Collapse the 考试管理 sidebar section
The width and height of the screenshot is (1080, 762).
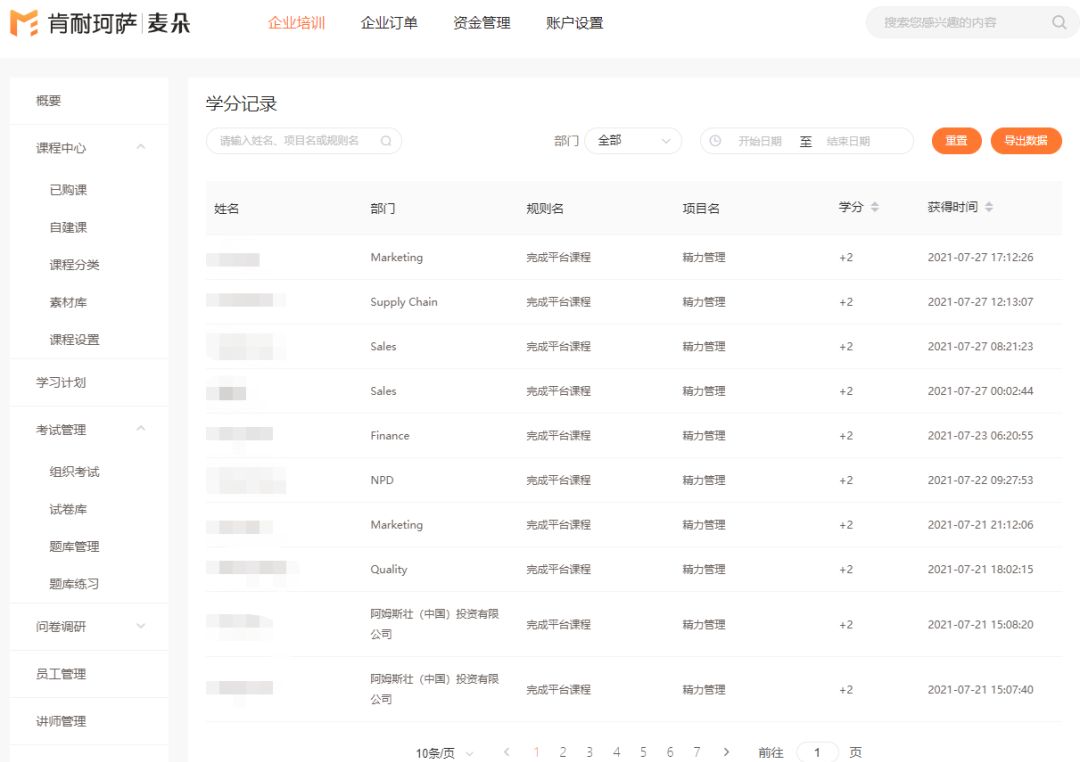pos(140,429)
